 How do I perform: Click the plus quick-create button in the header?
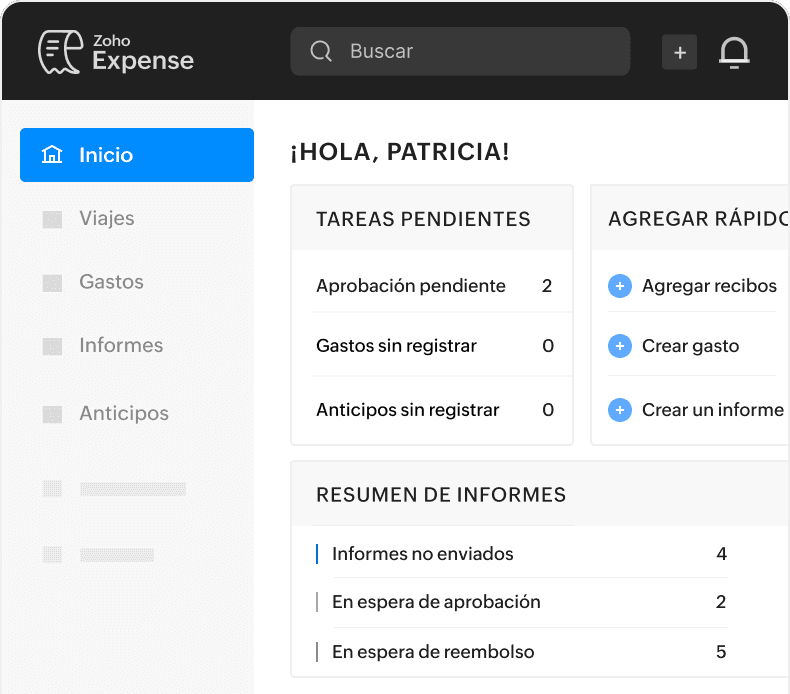point(679,52)
